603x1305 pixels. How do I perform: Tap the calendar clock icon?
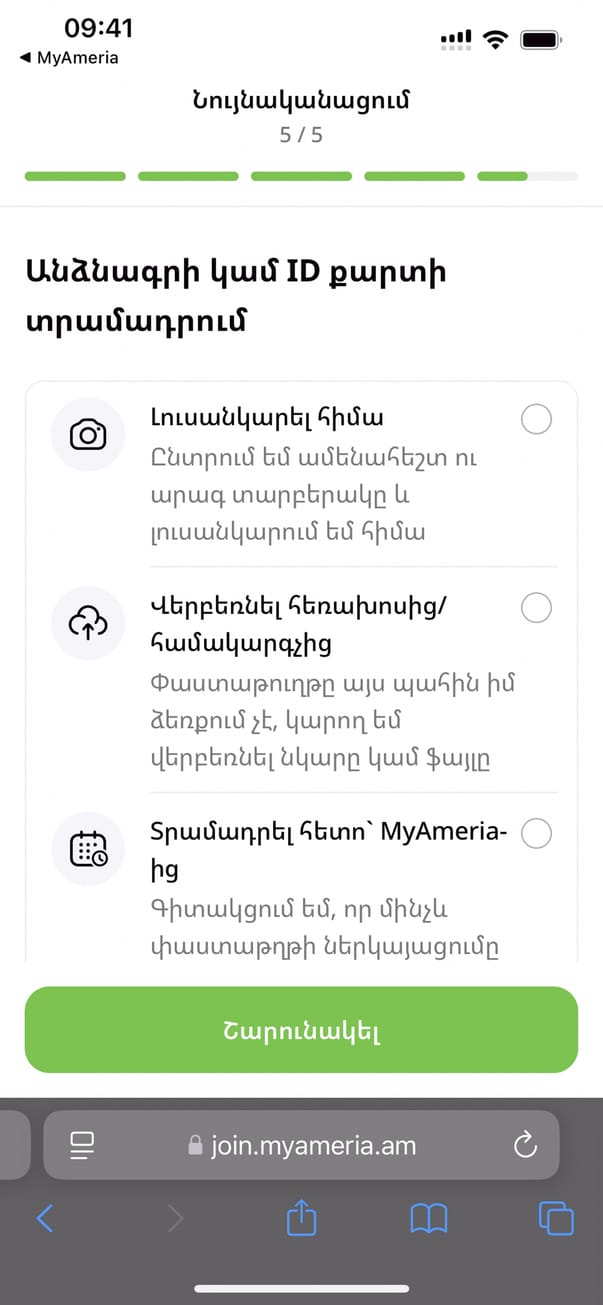pyautogui.click(x=88, y=848)
